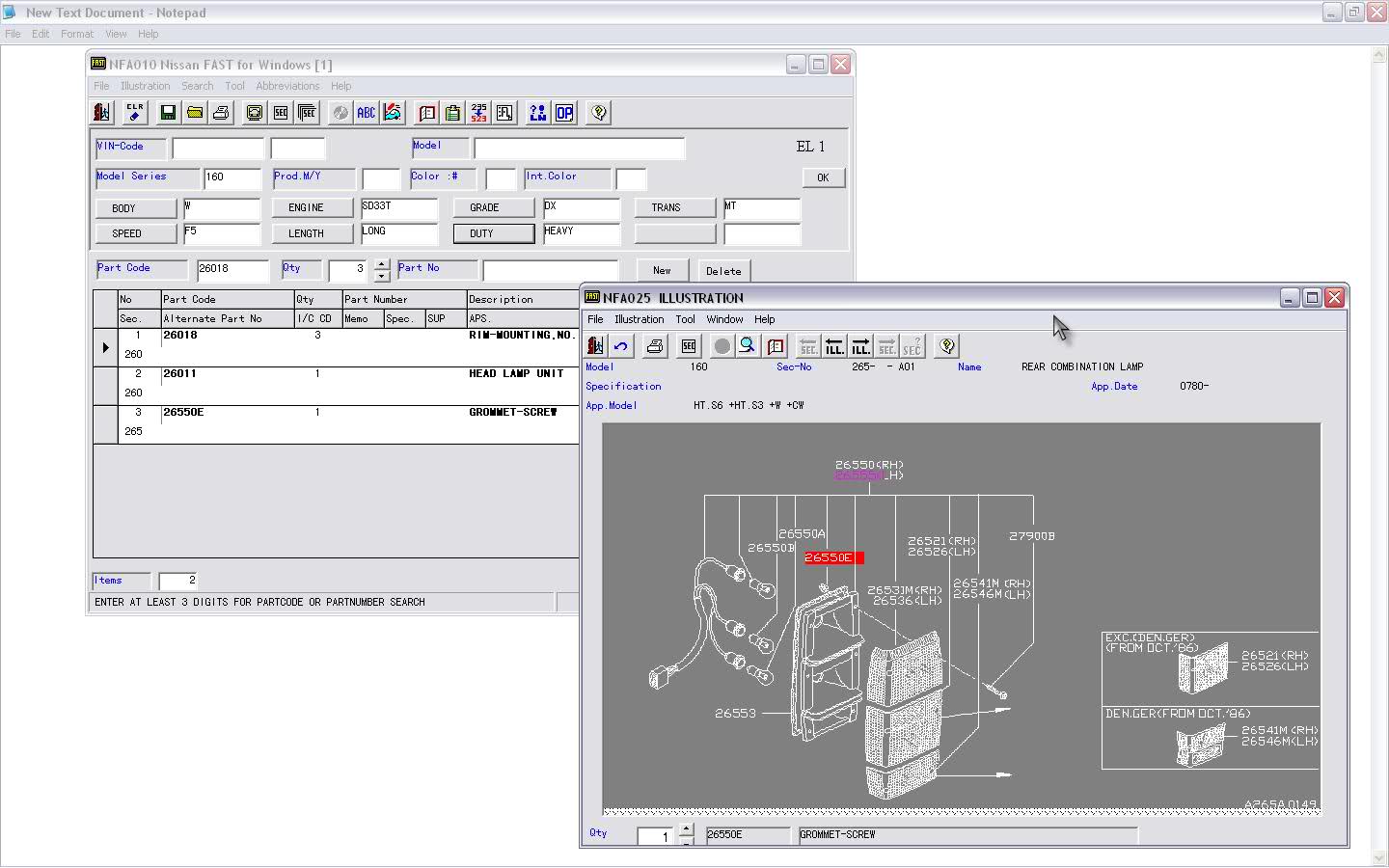Click the 235/523 number sort icon
Viewport: 1389px width, 868px height.
point(478,113)
